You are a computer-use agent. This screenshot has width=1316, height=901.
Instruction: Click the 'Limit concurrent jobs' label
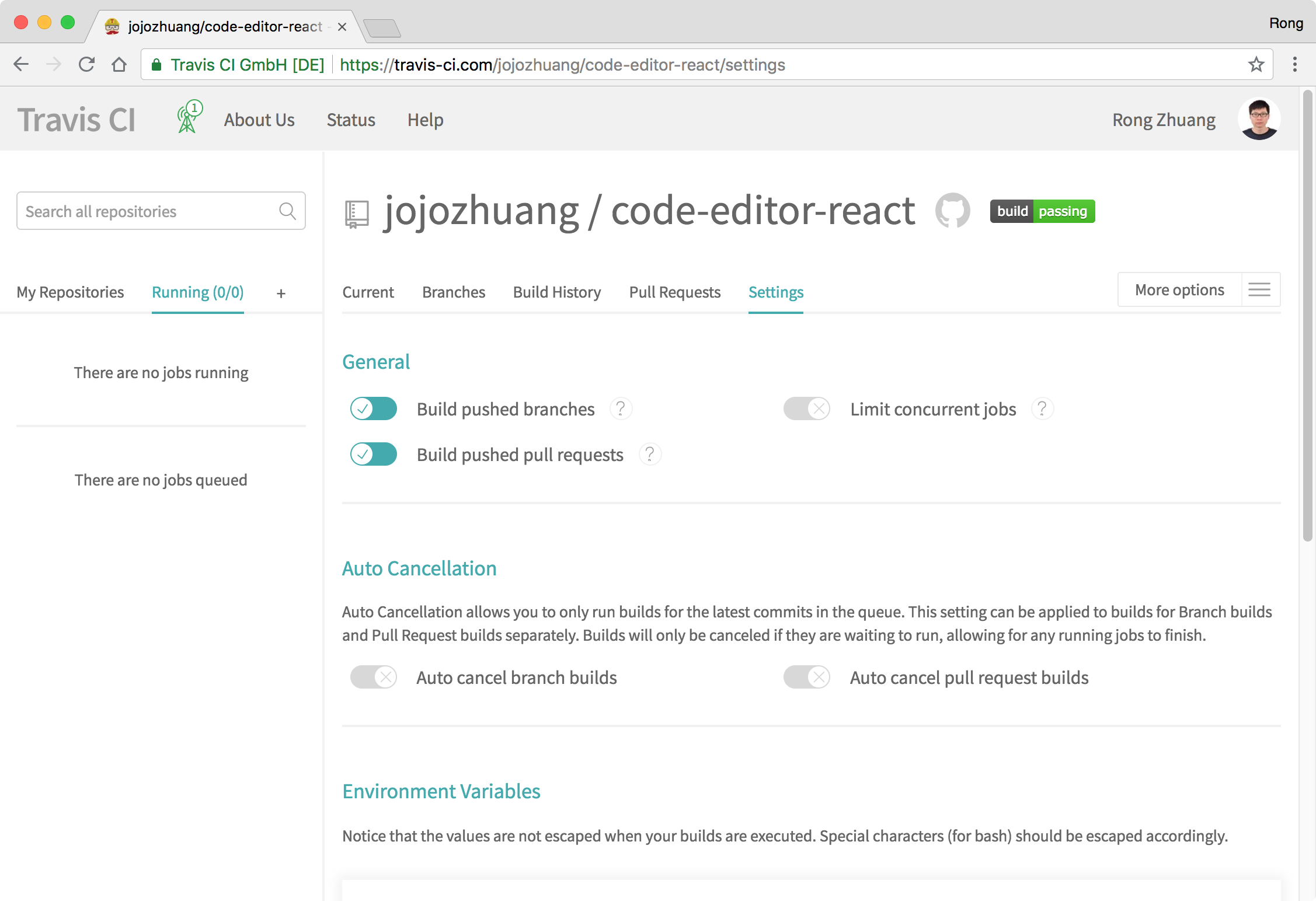[x=933, y=409]
